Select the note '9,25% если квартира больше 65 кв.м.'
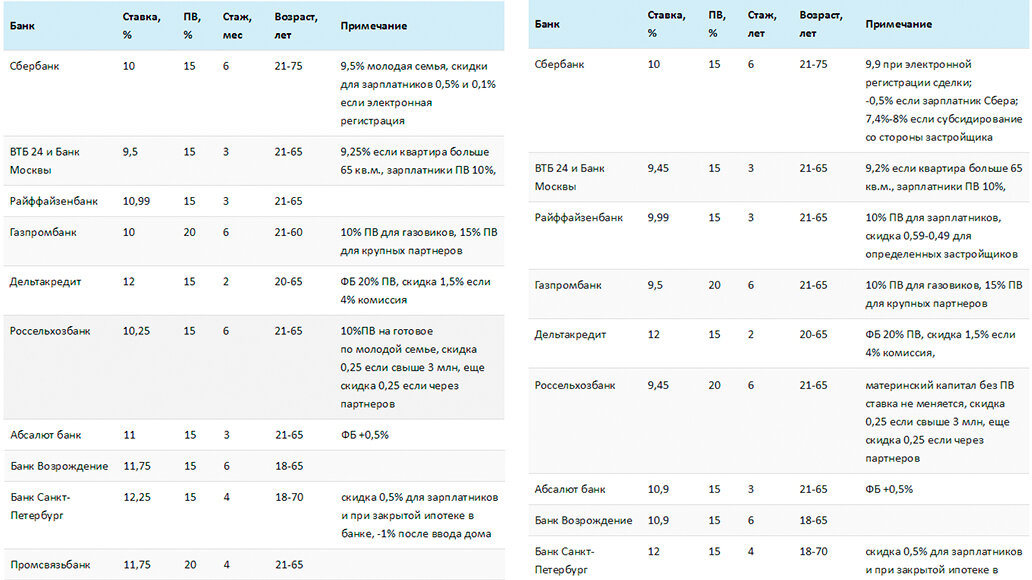This screenshot has width=1032, height=580. click(x=418, y=161)
